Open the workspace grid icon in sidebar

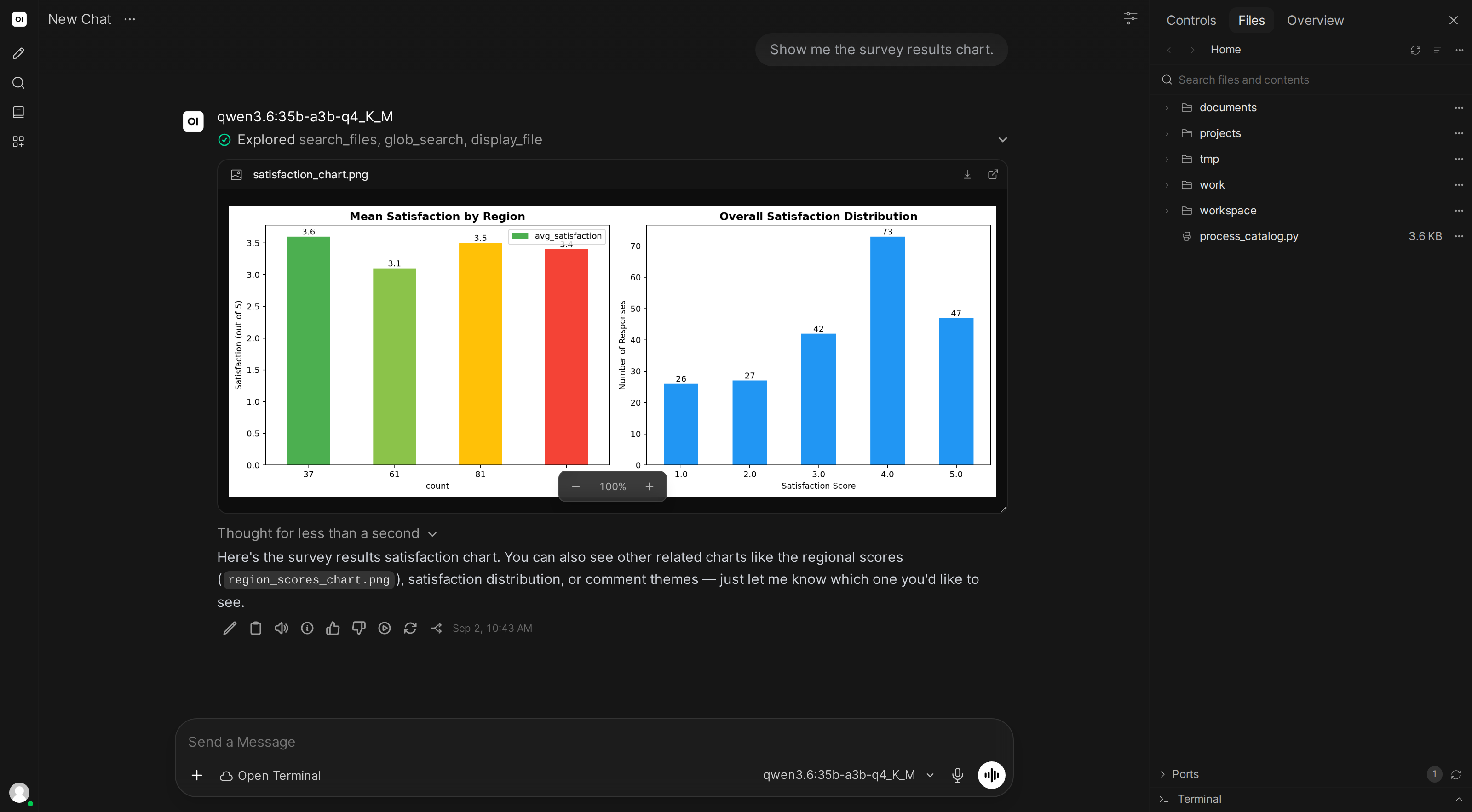click(x=18, y=141)
